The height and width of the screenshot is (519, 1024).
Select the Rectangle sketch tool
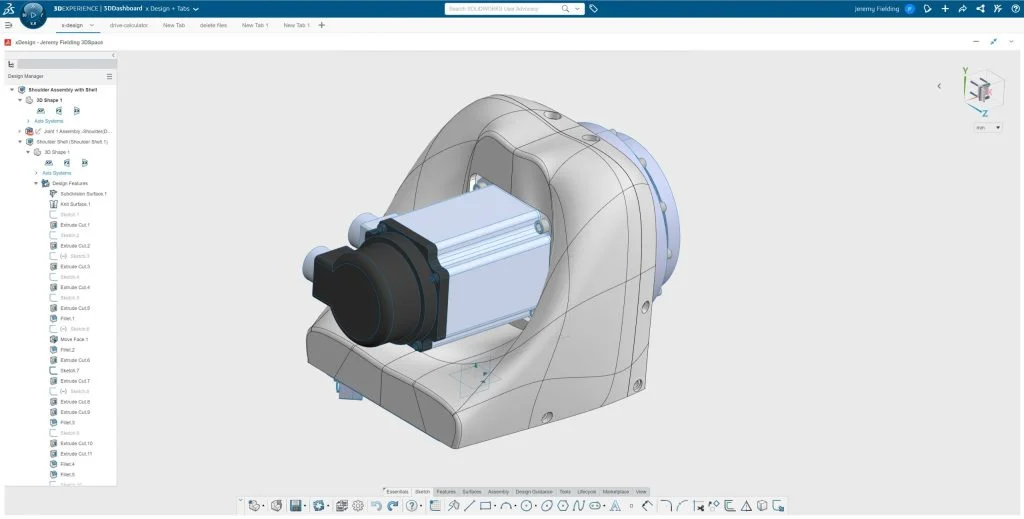(485, 506)
